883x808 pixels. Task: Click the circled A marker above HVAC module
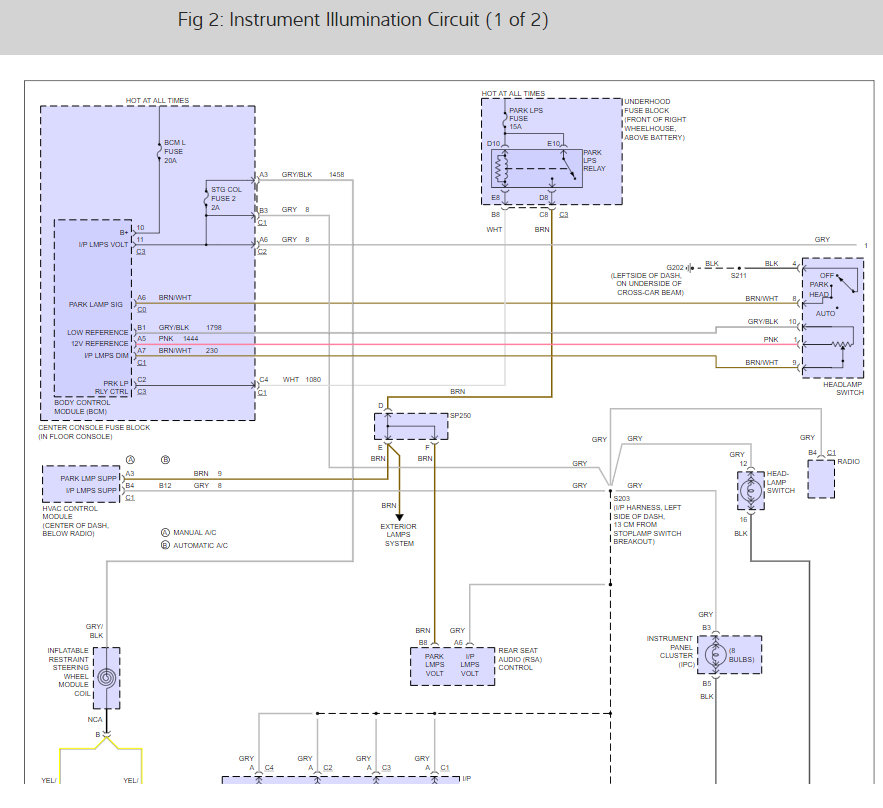(x=130, y=459)
